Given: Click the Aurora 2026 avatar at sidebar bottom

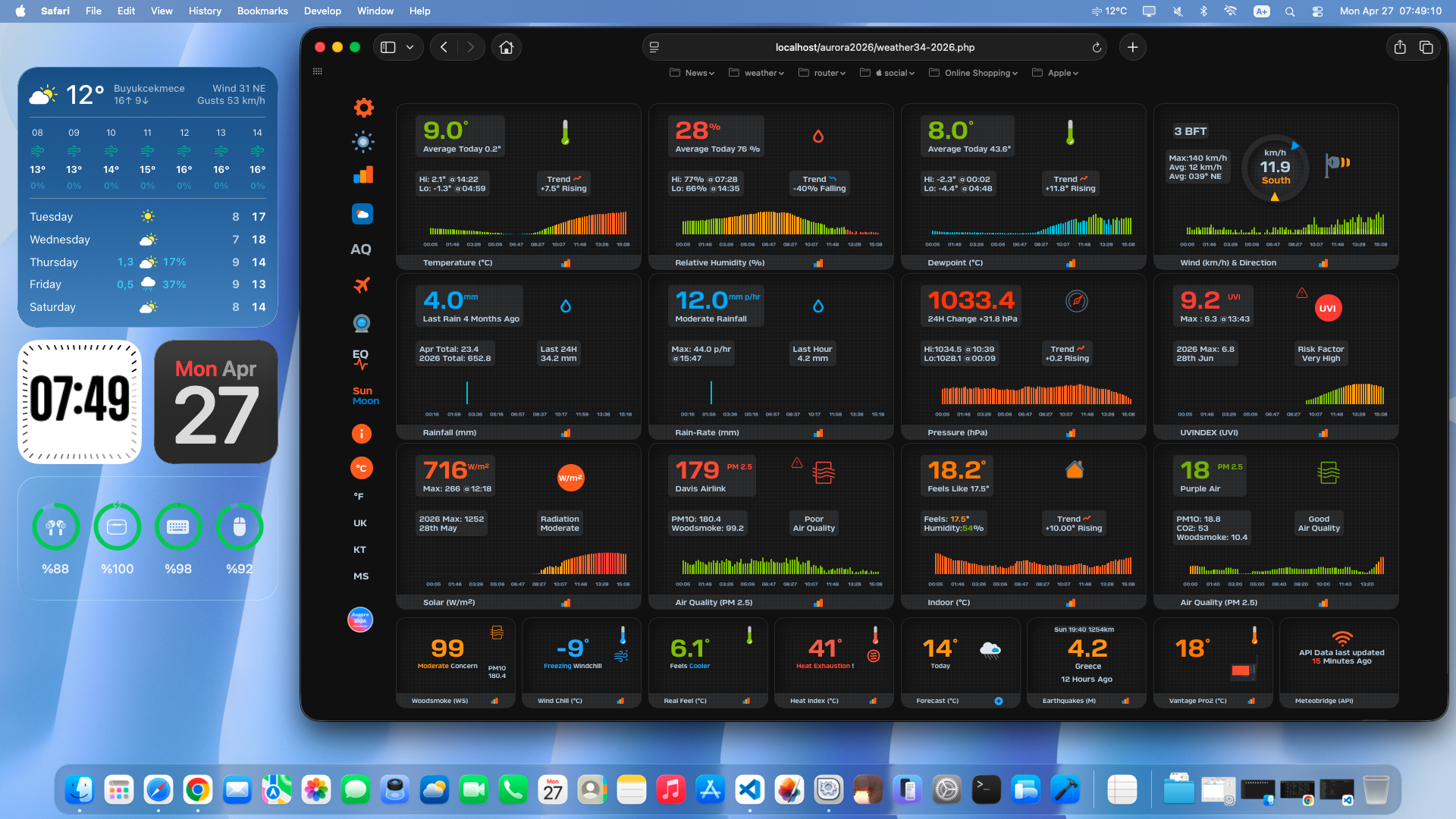Looking at the screenshot, I should click(360, 620).
